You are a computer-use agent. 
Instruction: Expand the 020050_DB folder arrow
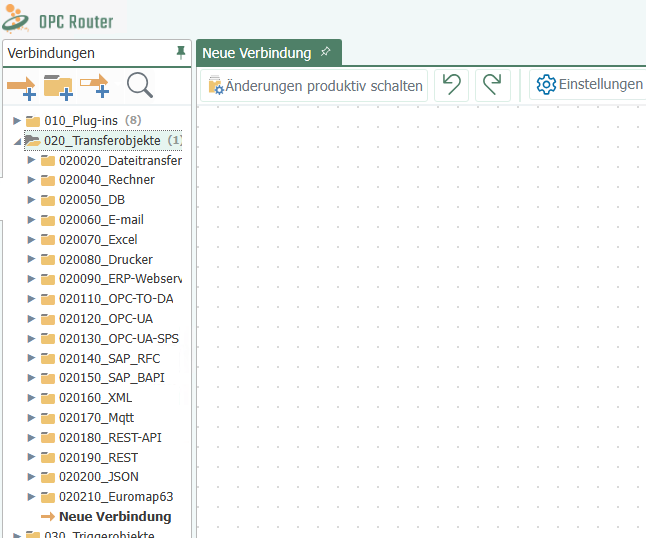[31, 200]
